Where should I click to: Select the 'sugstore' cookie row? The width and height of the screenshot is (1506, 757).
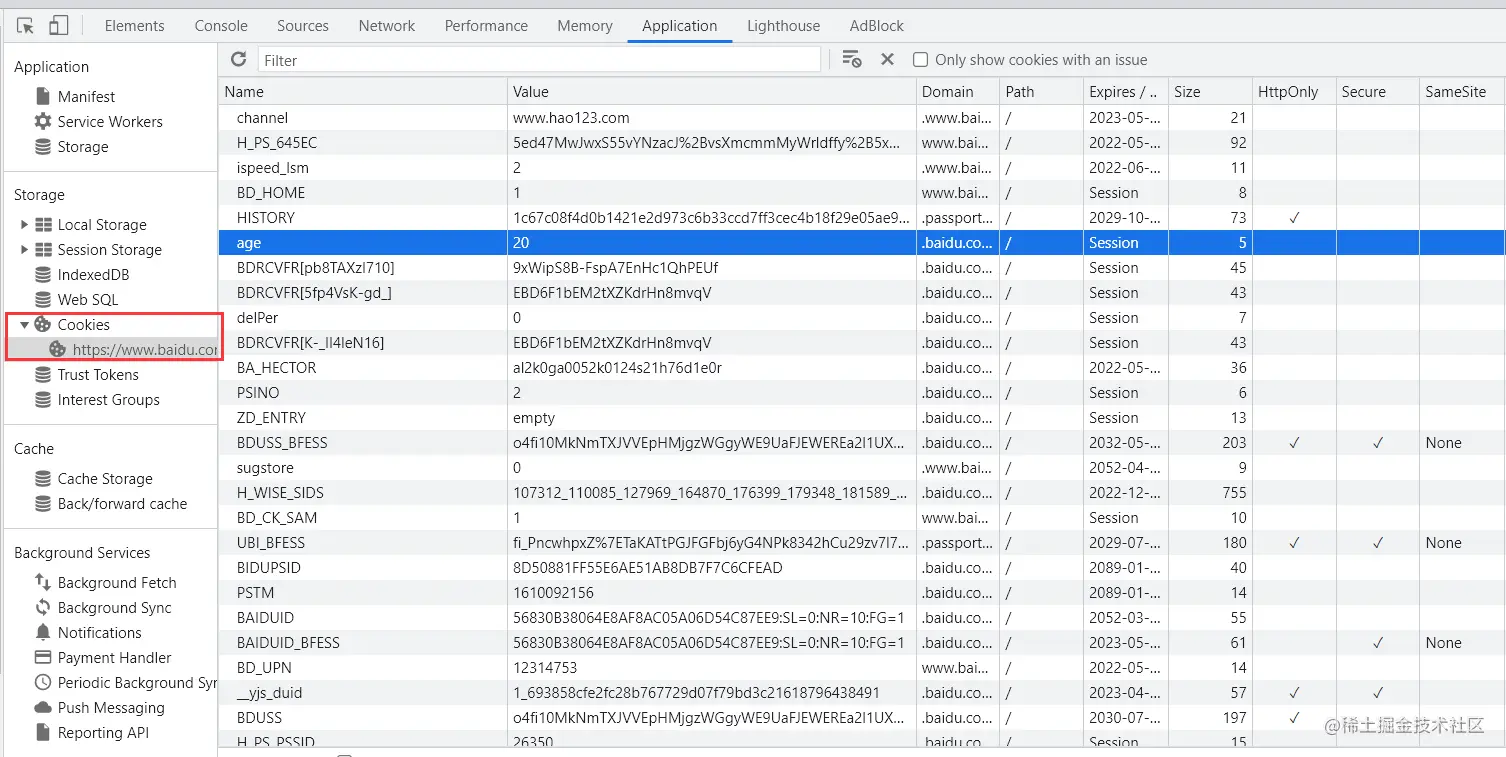click(861, 468)
